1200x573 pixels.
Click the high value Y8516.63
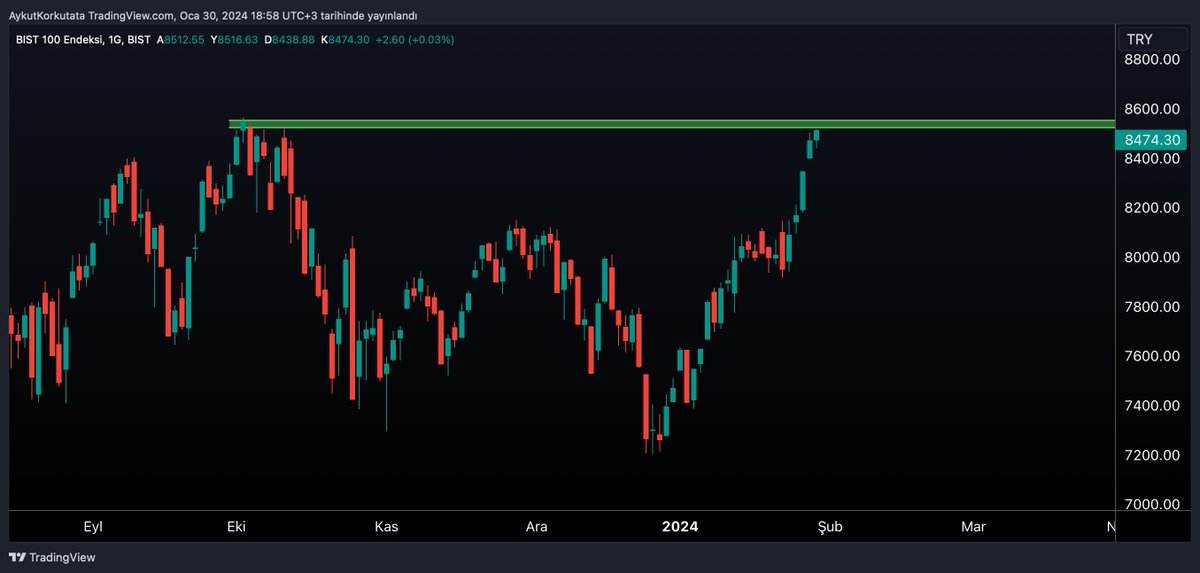tap(234, 39)
